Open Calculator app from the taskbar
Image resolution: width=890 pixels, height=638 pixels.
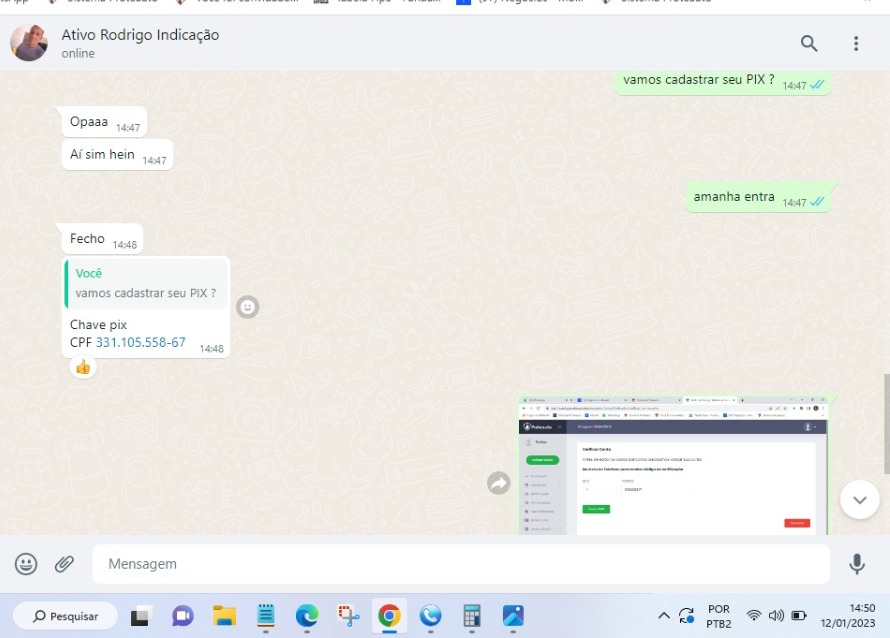click(472, 616)
